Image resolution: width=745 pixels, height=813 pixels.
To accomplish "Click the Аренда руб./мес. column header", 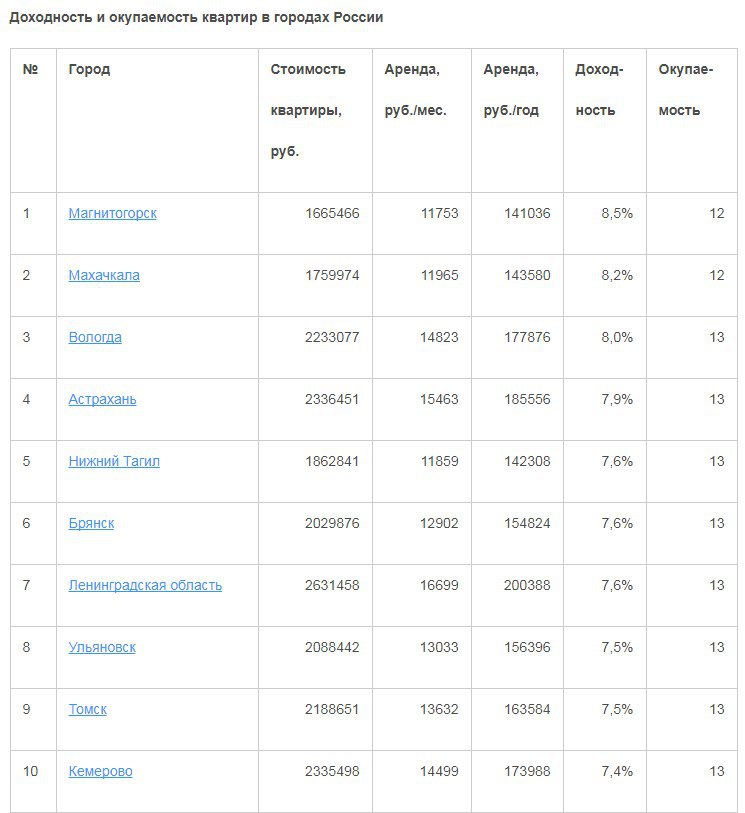I will (415, 90).
